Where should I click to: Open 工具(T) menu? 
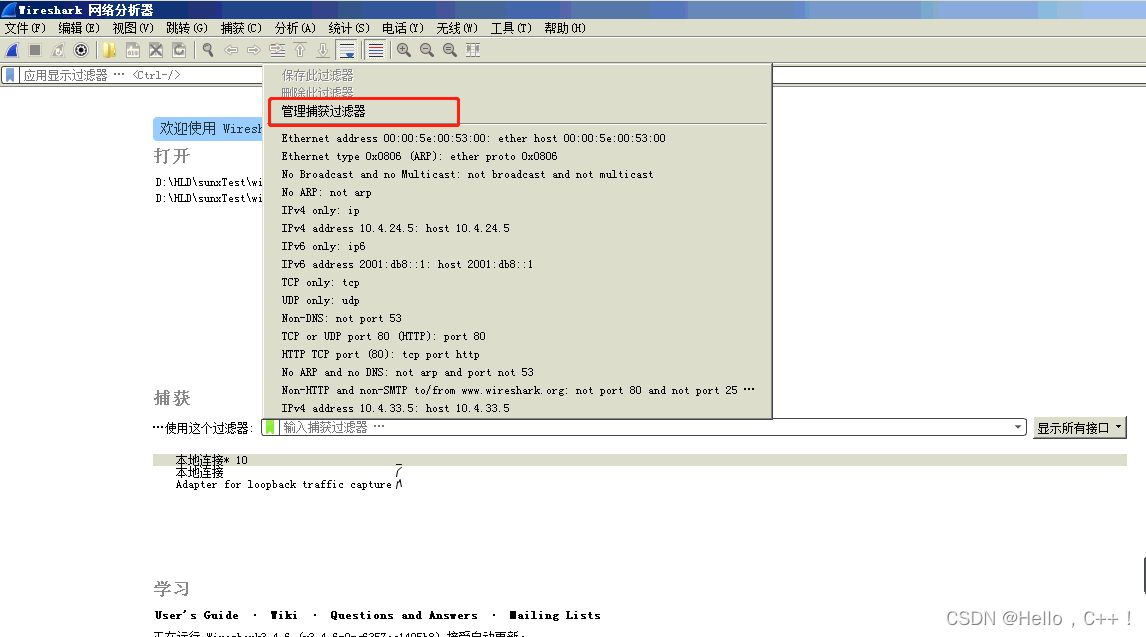[x=512, y=28]
